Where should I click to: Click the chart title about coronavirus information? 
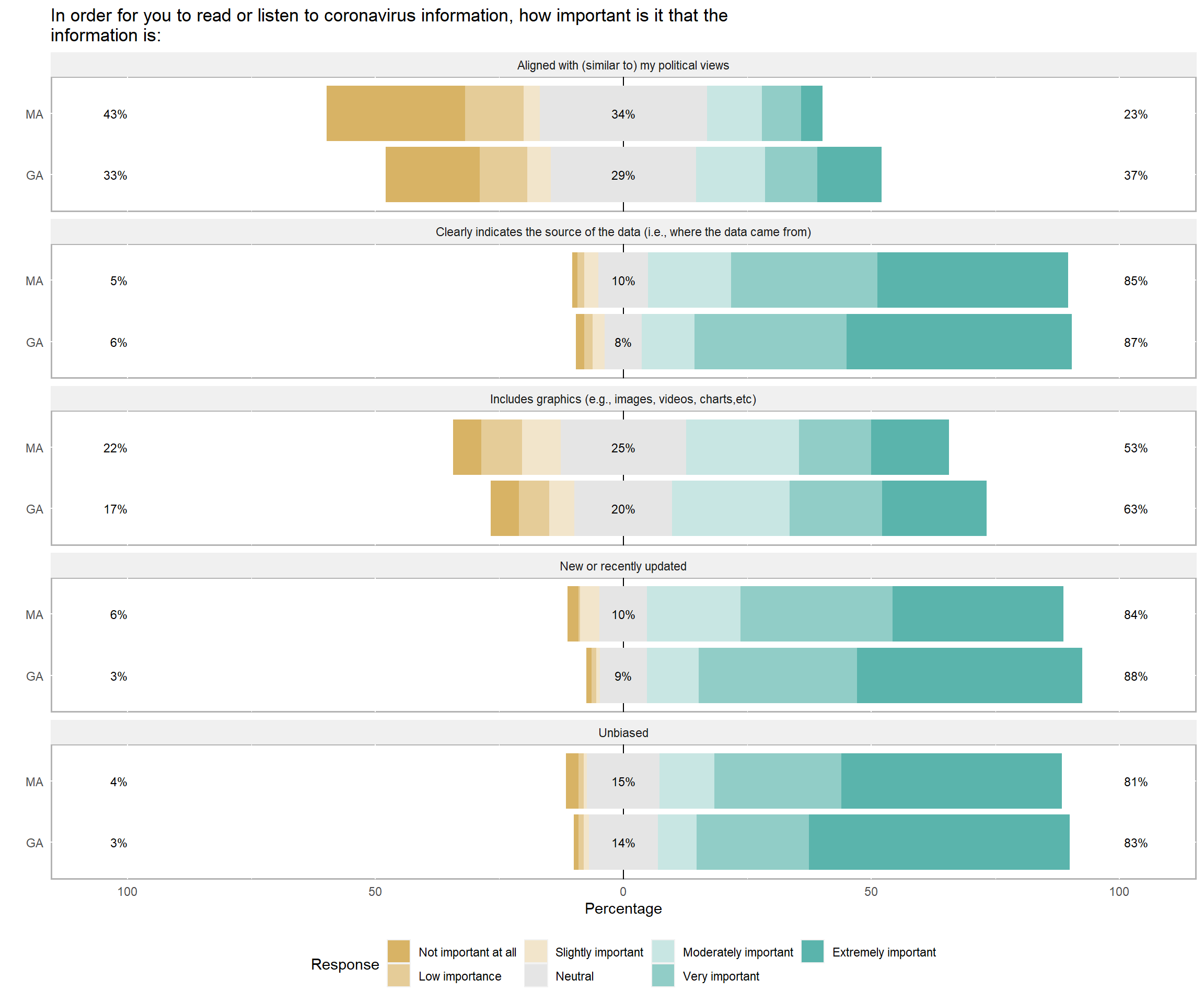coord(389,25)
